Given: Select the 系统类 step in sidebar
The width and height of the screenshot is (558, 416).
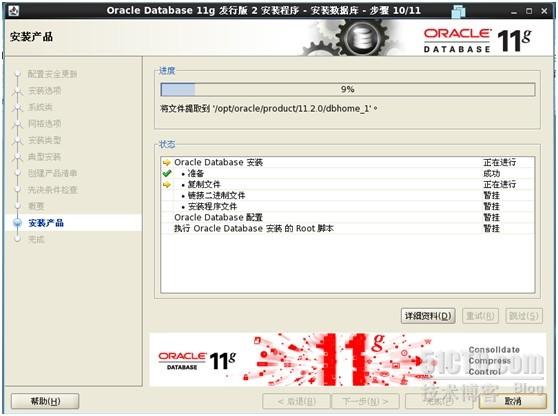Looking at the screenshot, I should [40, 107].
